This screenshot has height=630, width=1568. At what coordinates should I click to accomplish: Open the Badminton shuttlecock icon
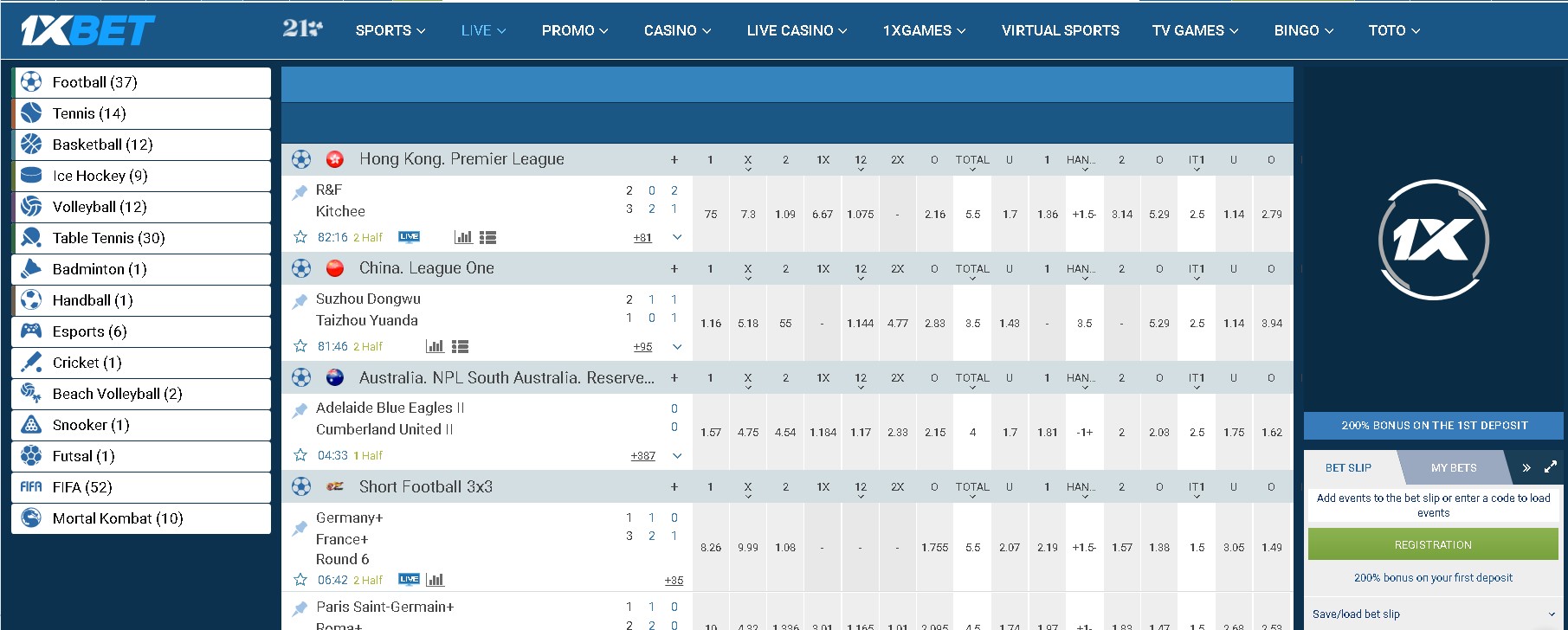(x=31, y=269)
